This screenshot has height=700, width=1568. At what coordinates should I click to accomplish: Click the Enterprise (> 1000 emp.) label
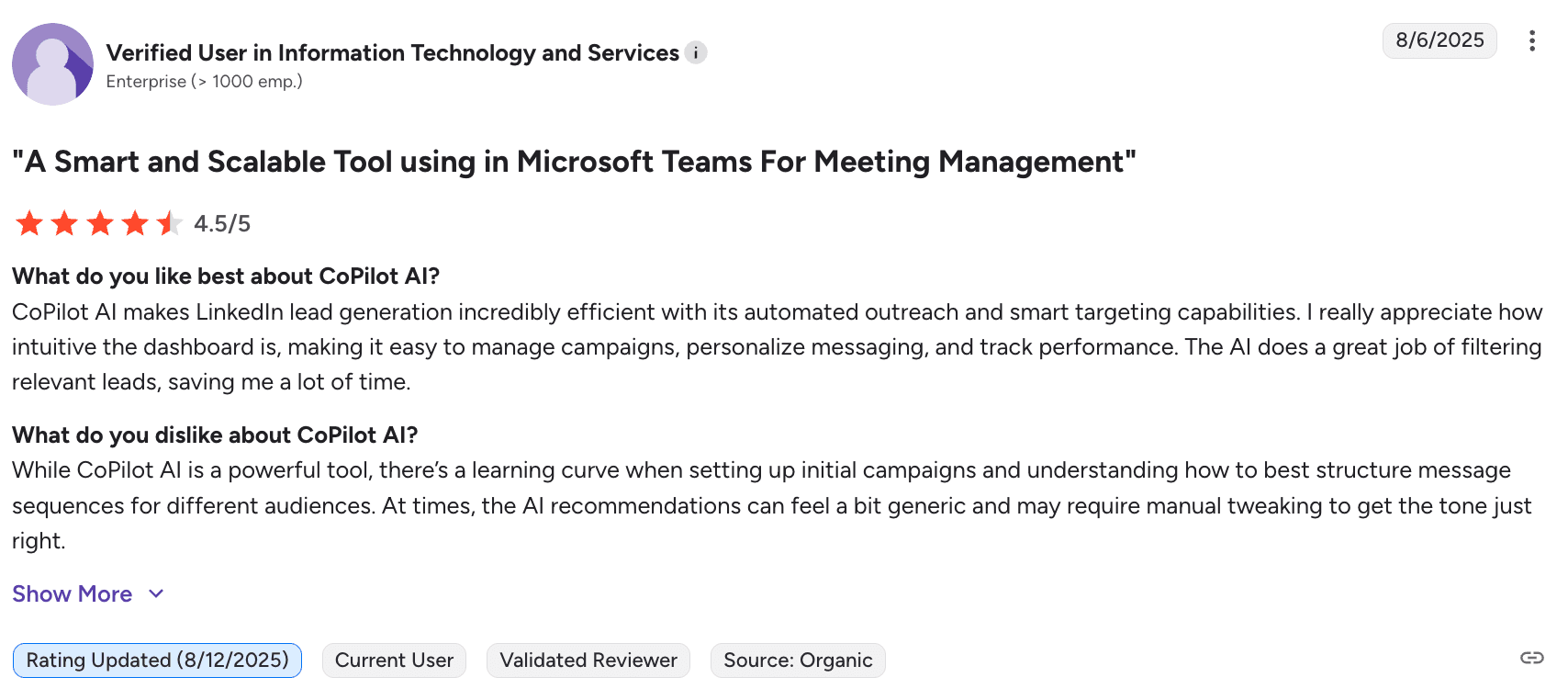coord(204,82)
